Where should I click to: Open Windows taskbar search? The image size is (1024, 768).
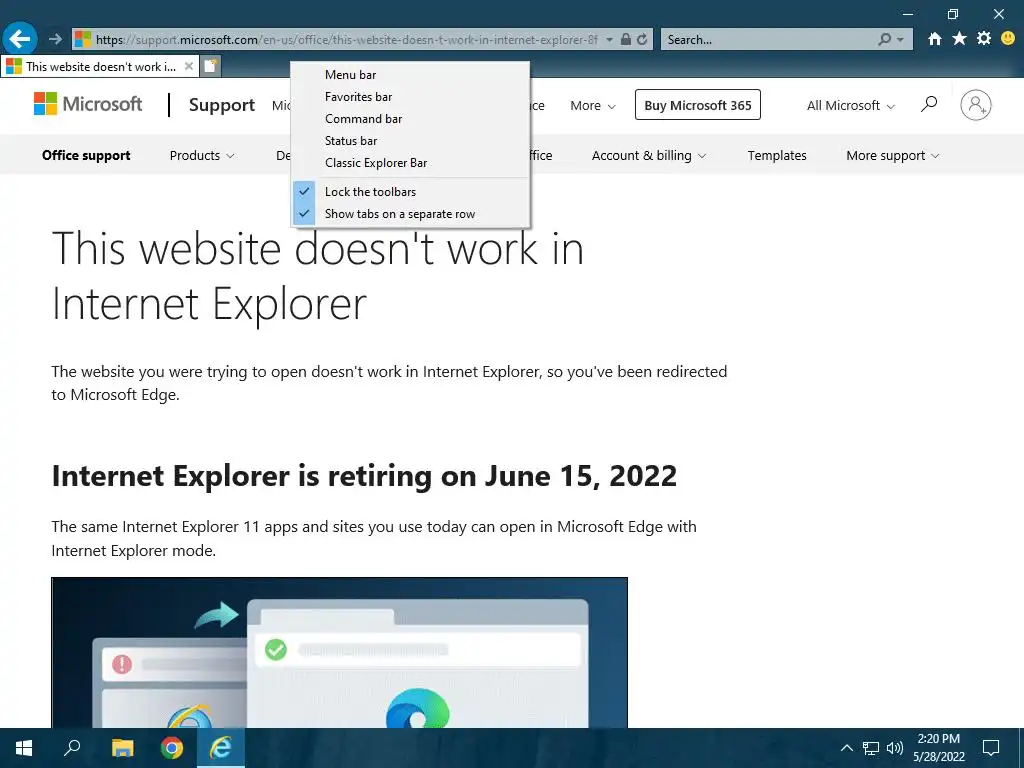point(72,748)
